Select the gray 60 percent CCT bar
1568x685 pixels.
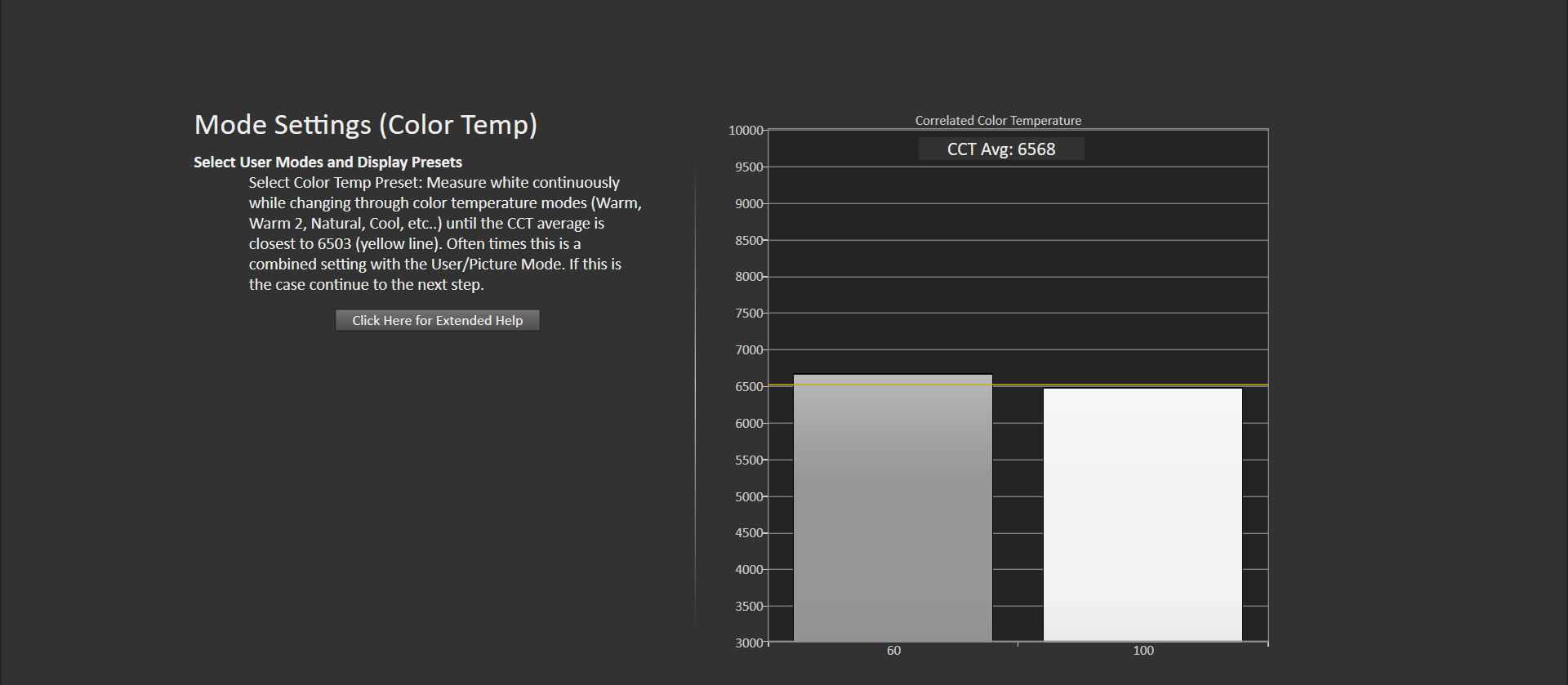pos(893,508)
